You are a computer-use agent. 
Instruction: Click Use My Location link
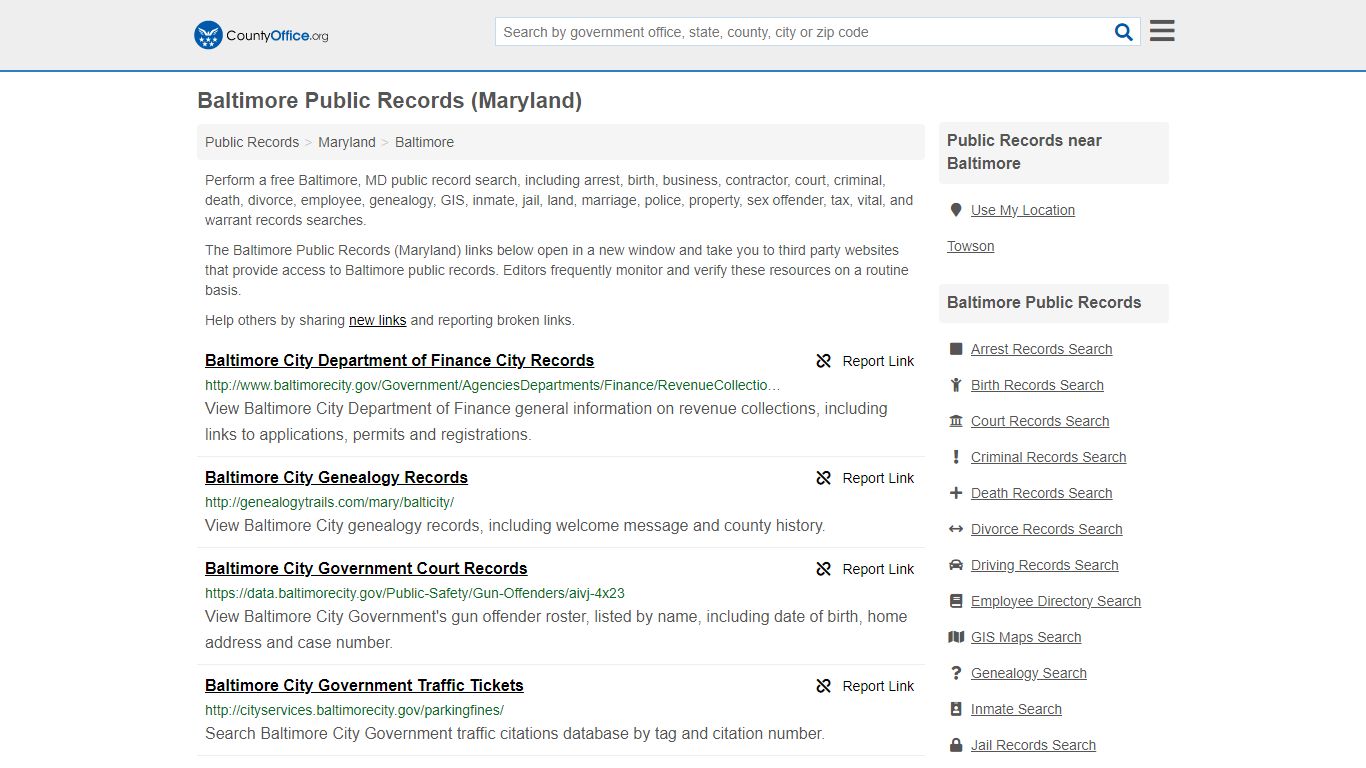[1023, 210]
